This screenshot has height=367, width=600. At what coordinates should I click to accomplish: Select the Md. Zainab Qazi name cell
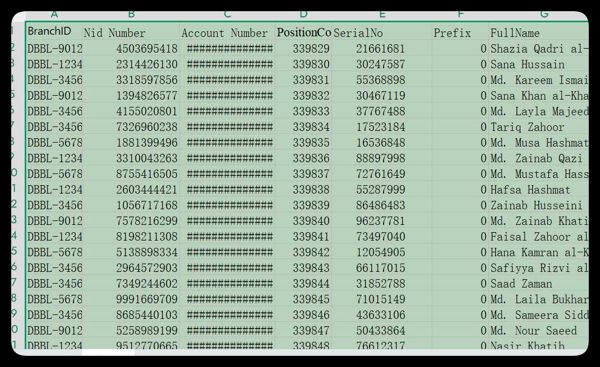(539, 158)
